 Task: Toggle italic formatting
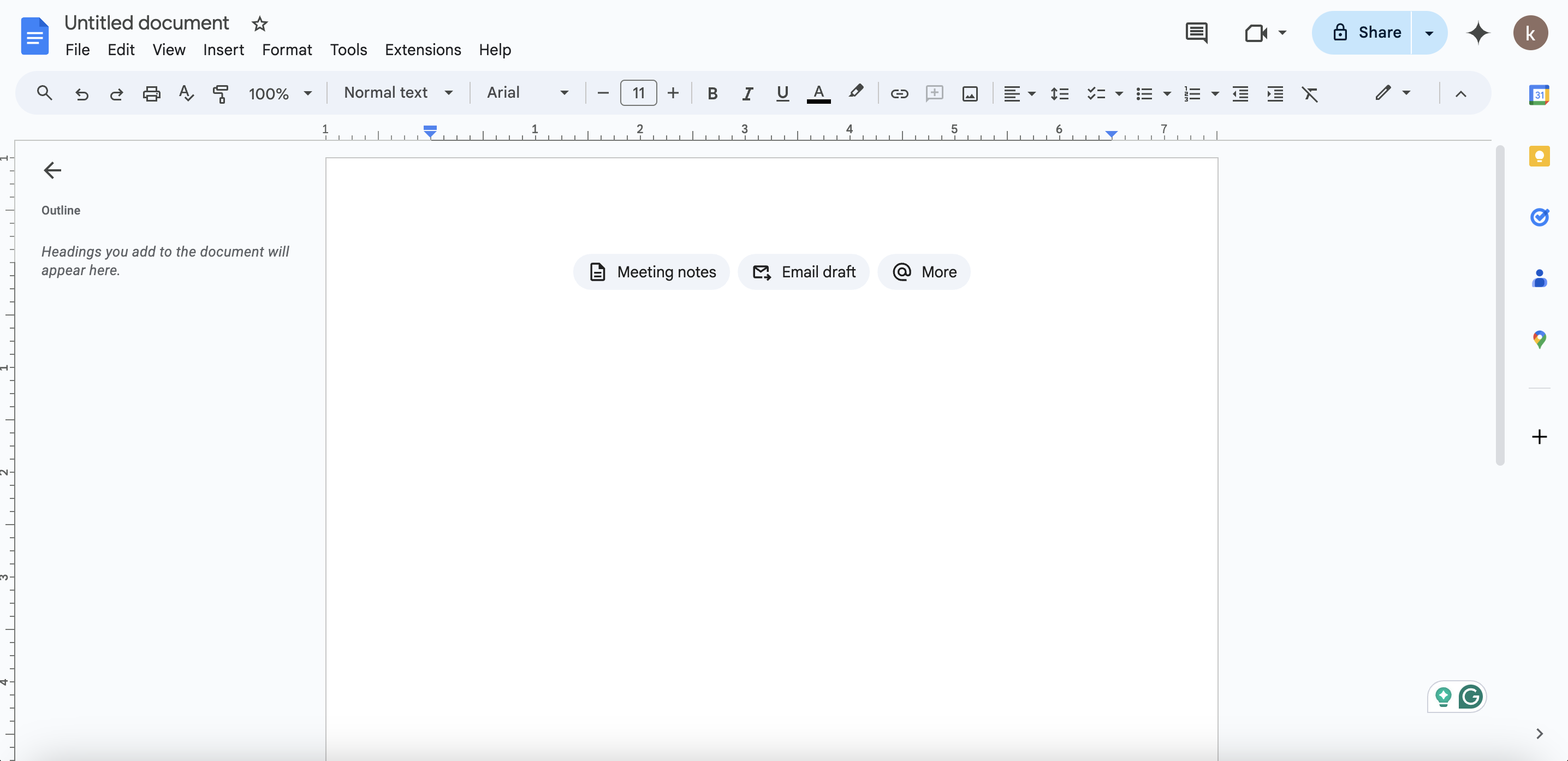747,93
